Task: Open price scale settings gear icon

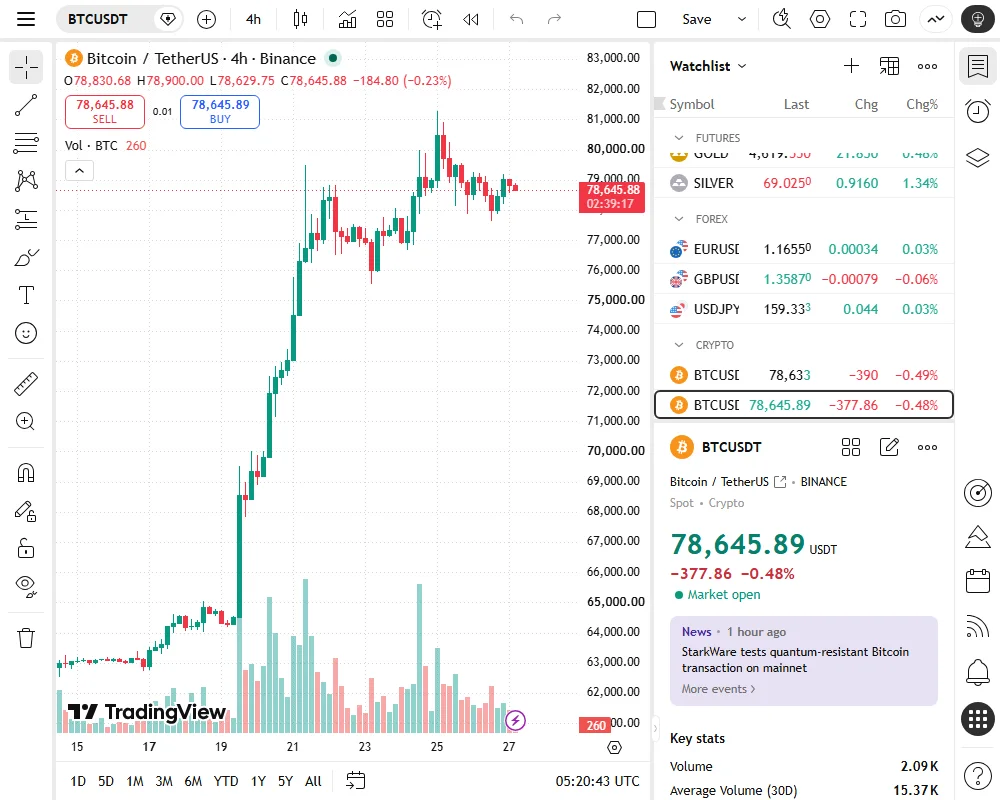Action: (x=614, y=748)
